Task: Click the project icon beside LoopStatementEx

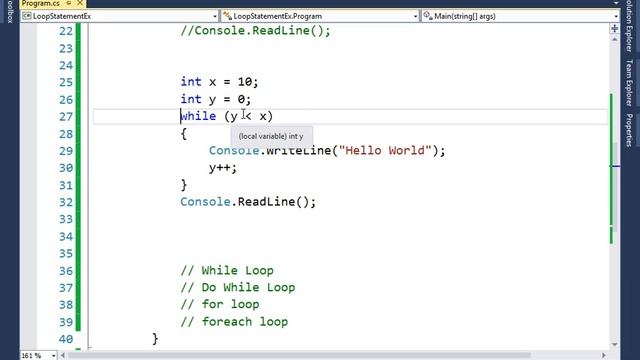Action: pyautogui.click(x=27, y=16)
